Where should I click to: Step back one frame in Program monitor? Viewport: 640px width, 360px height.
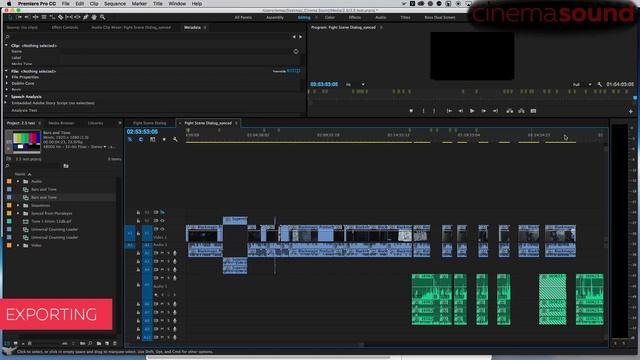point(460,111)
